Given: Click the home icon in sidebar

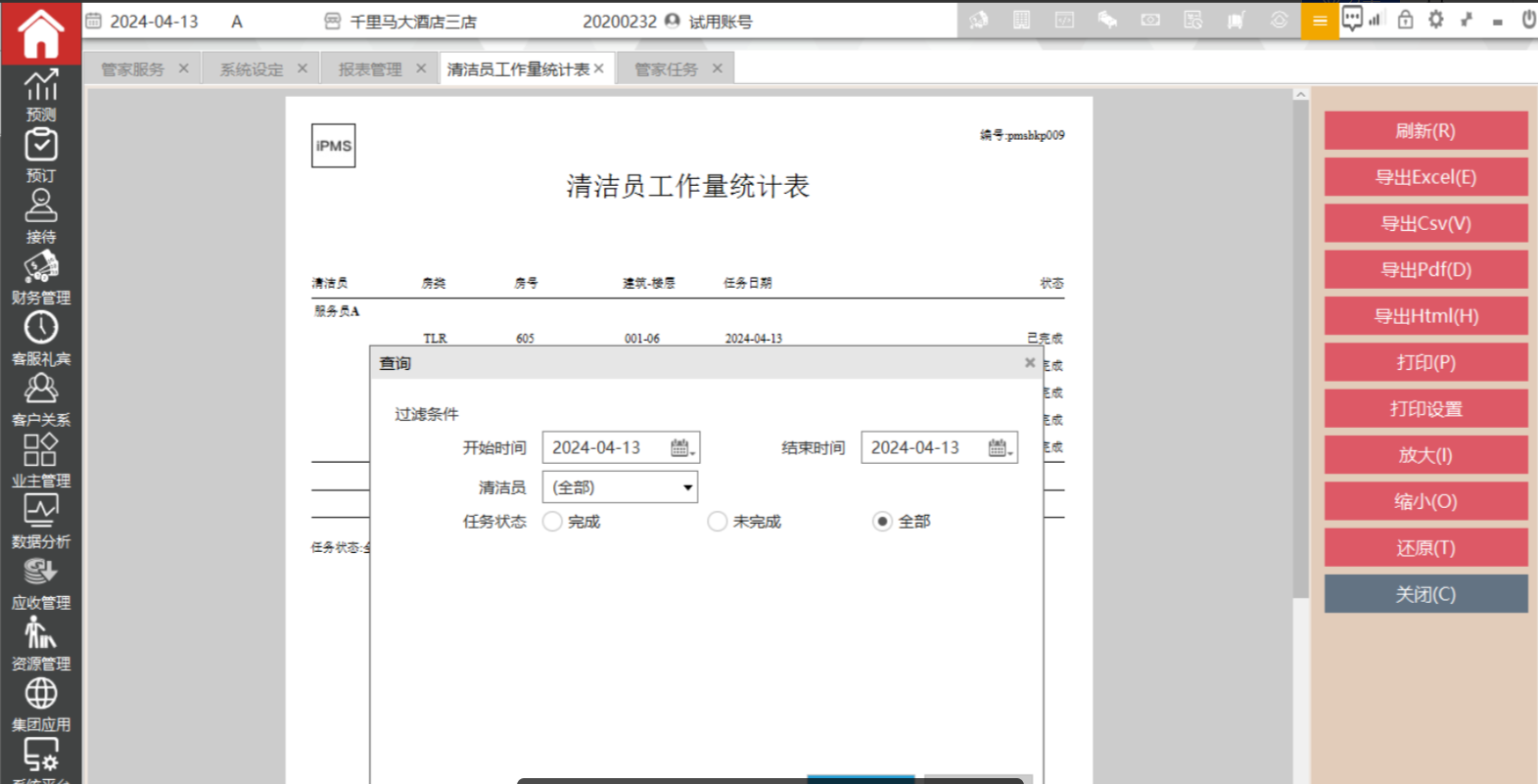Looking at the screenshot, I should (x=40, y=33).
